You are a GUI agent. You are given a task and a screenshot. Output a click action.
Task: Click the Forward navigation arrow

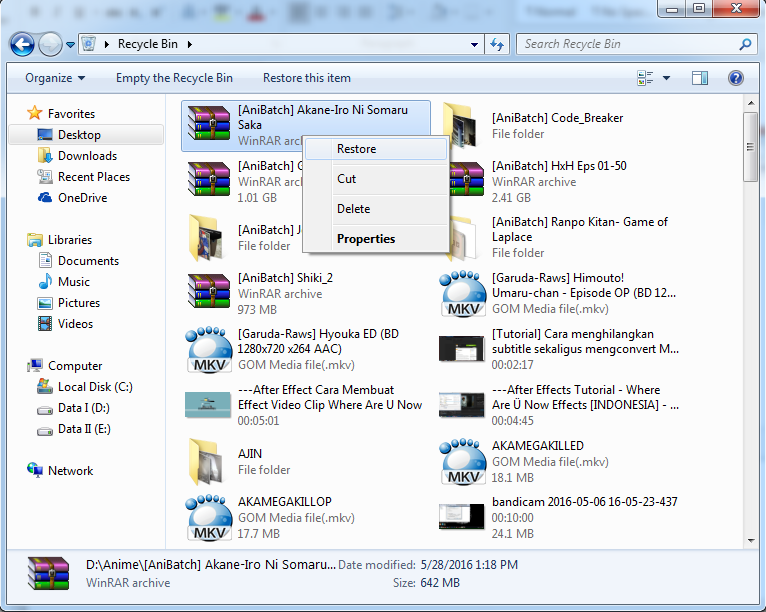[50, 44]
